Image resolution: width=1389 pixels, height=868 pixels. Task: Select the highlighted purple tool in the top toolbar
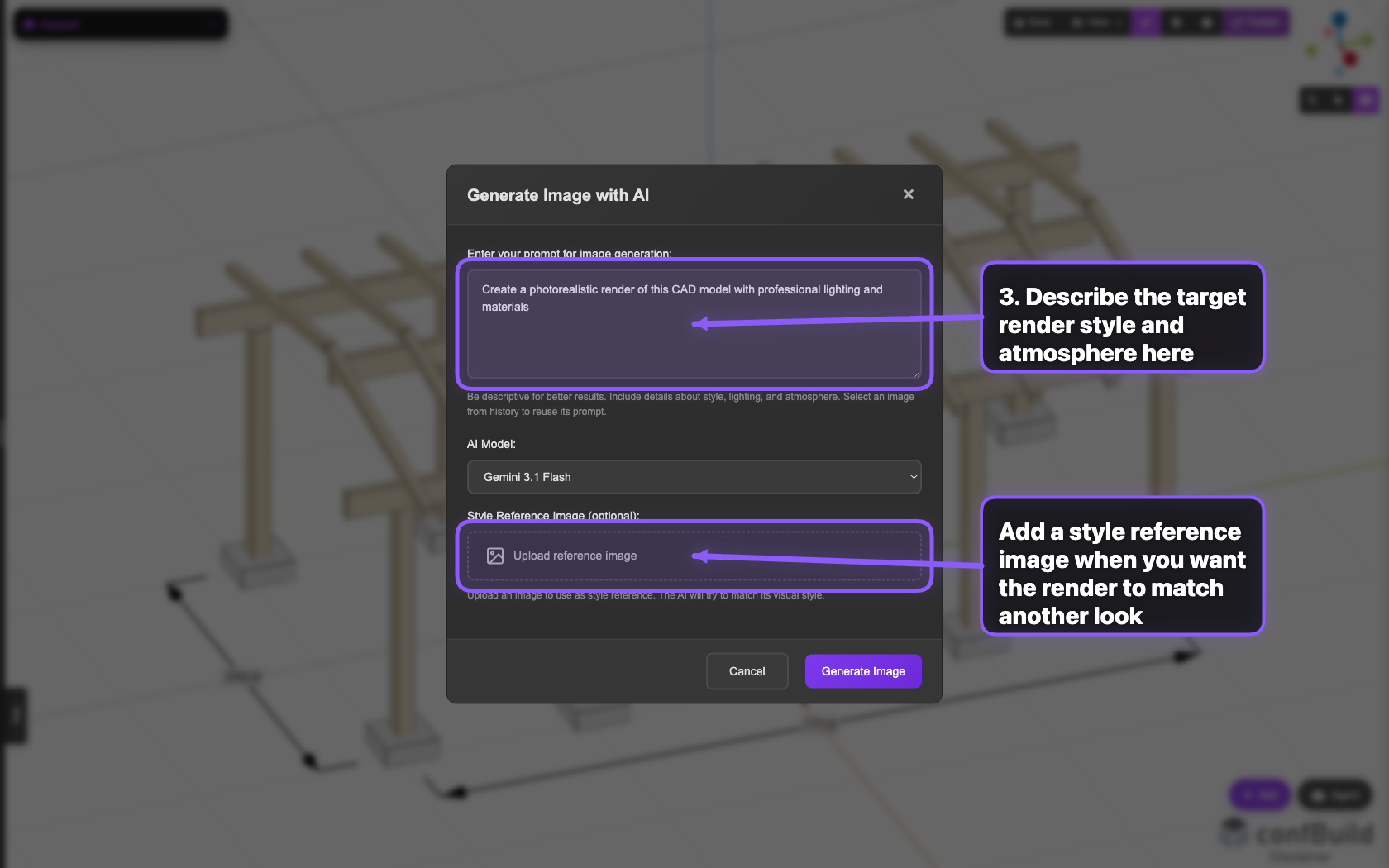pyautogui.click(x=1145, y=22)
